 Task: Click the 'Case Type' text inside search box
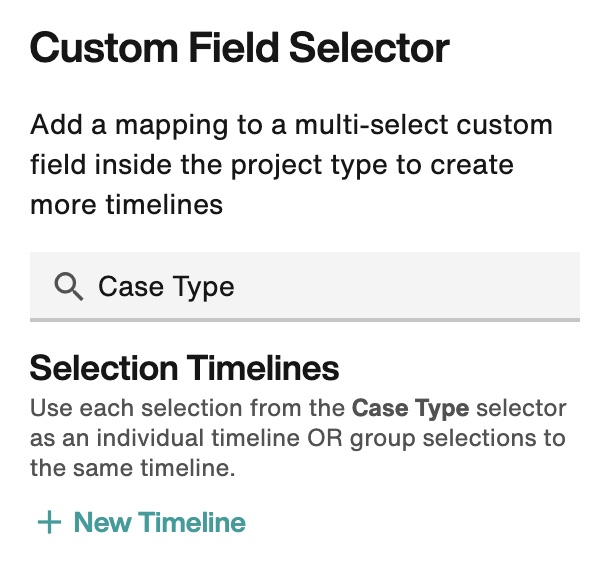click(166, 287)
